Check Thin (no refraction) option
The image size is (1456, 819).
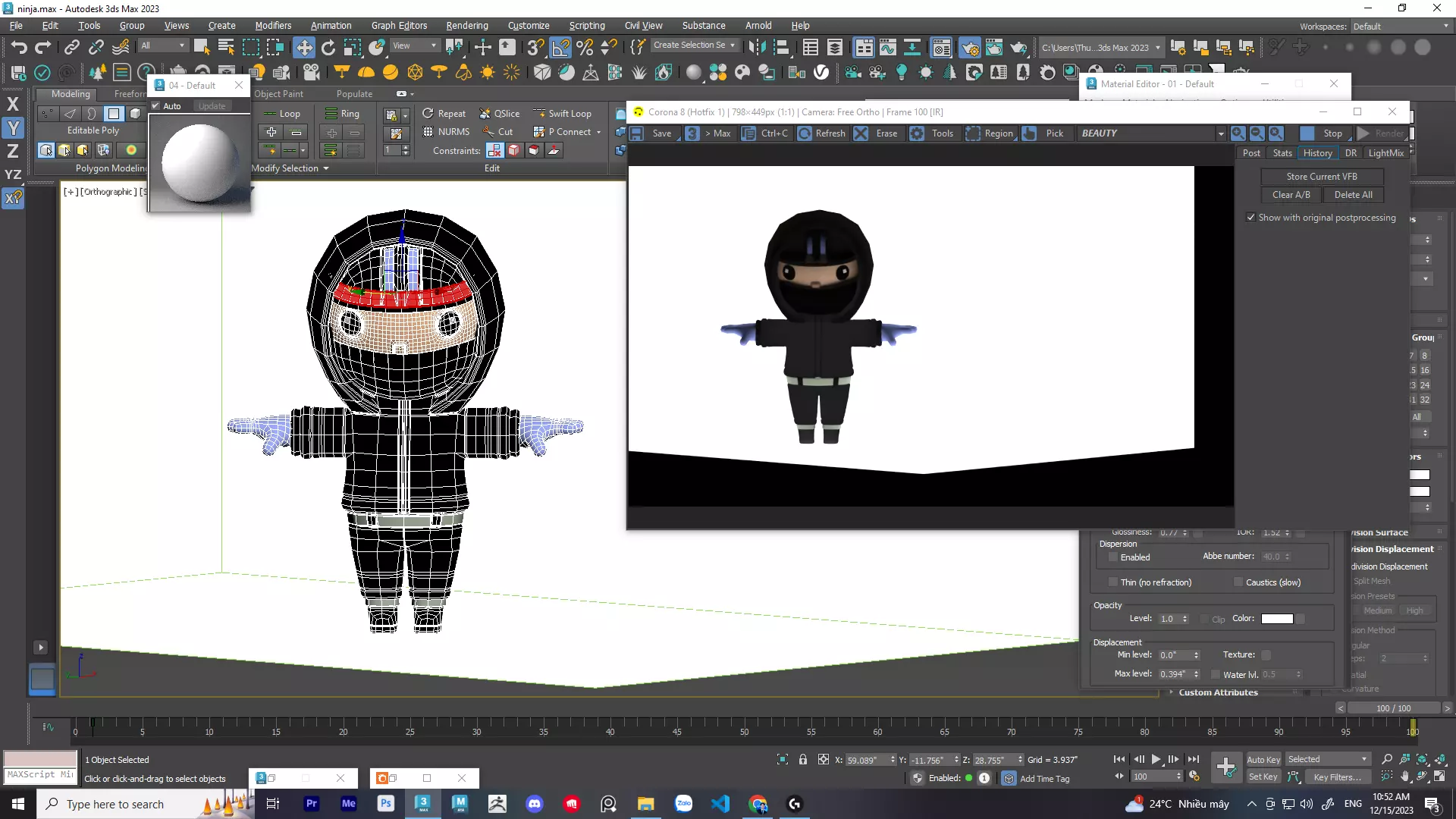pos(1112,582)
